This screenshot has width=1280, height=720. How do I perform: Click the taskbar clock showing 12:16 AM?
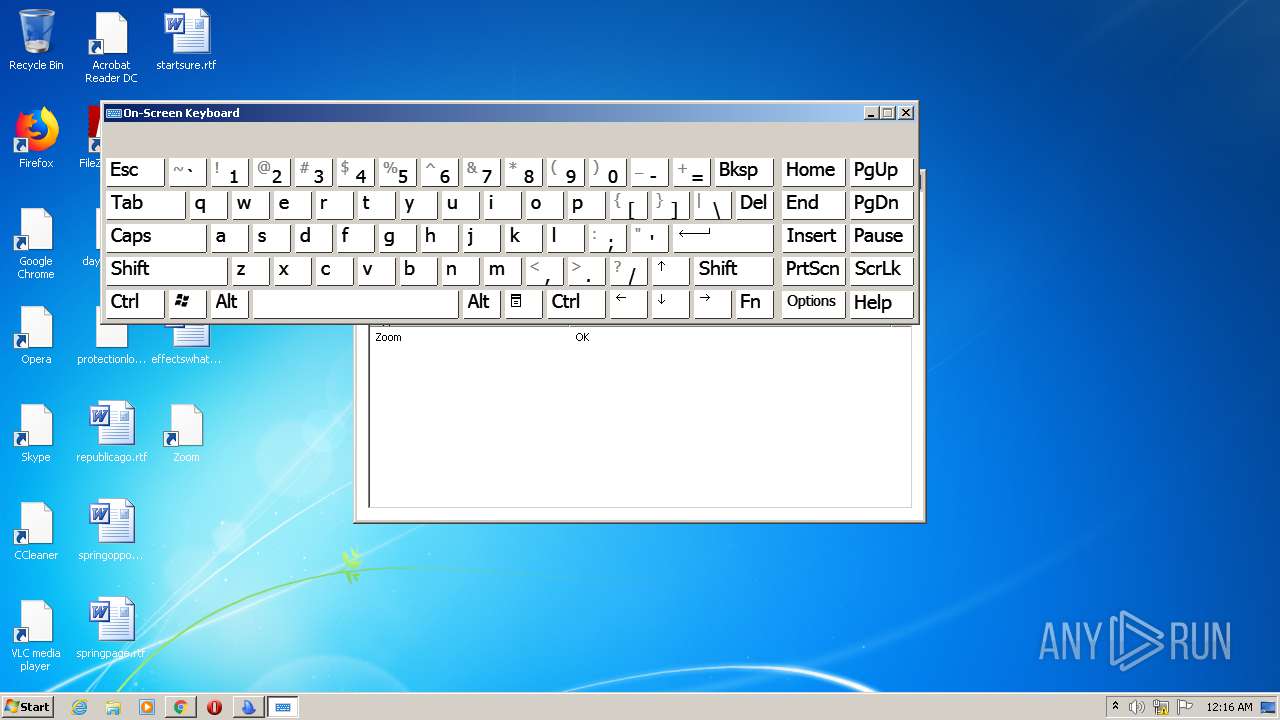[x=1229, y=707]
